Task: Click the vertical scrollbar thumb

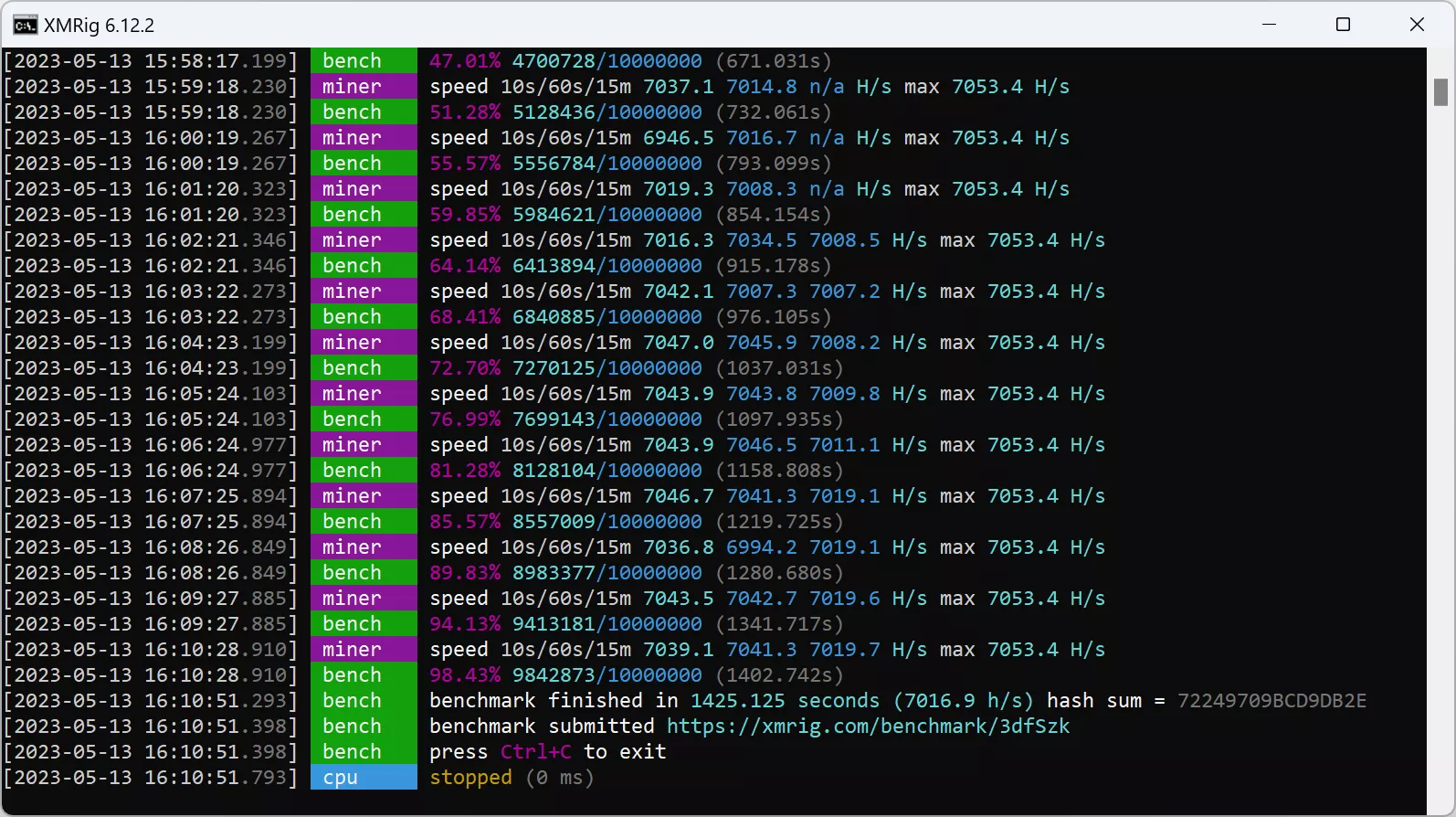Action: pyautogui.click(x=1440, y=92)
